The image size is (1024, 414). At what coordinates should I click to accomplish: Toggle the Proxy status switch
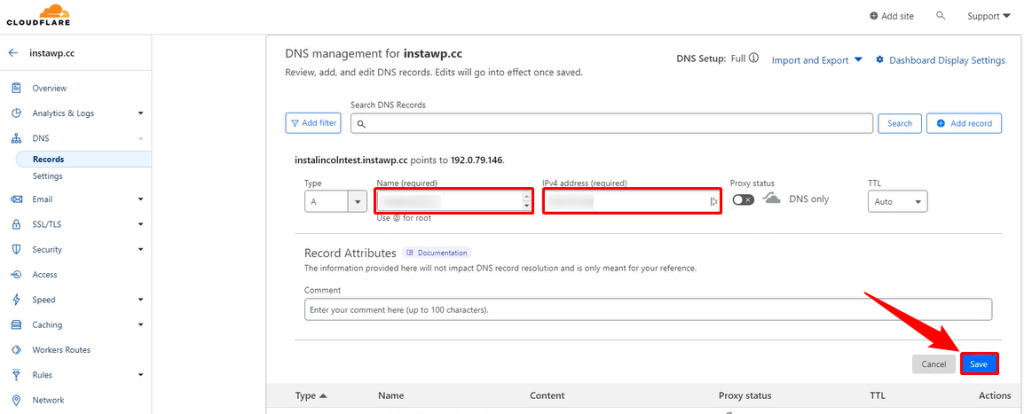tap(743, 200)
